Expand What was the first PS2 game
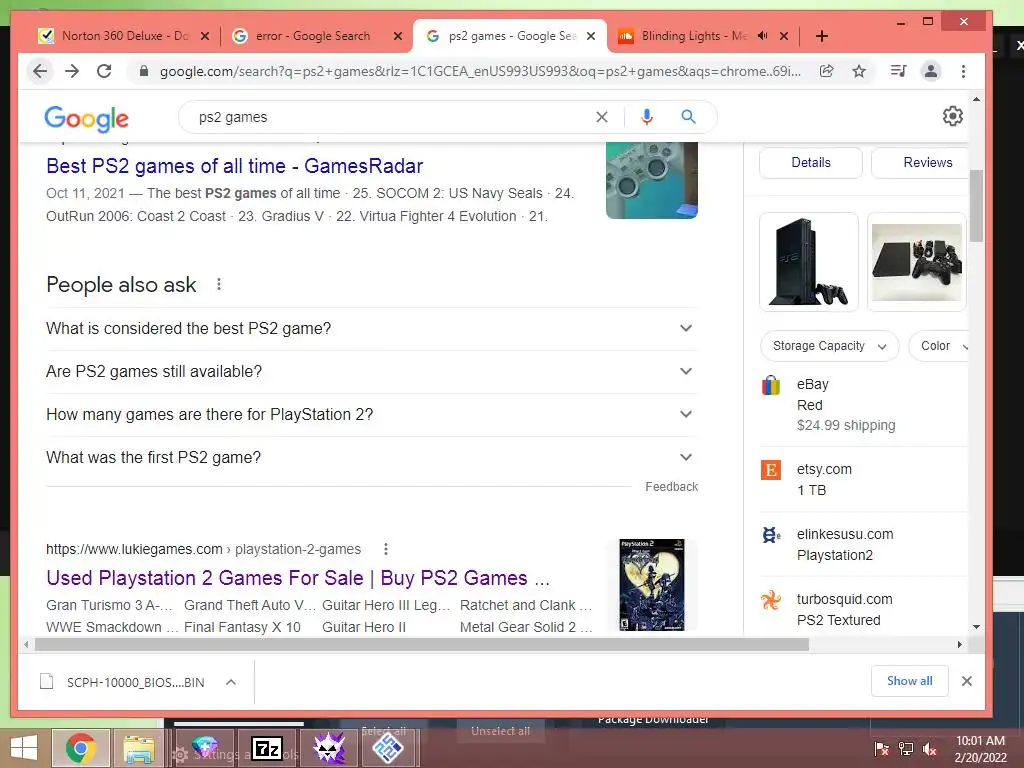 click(x=370, y=458)
